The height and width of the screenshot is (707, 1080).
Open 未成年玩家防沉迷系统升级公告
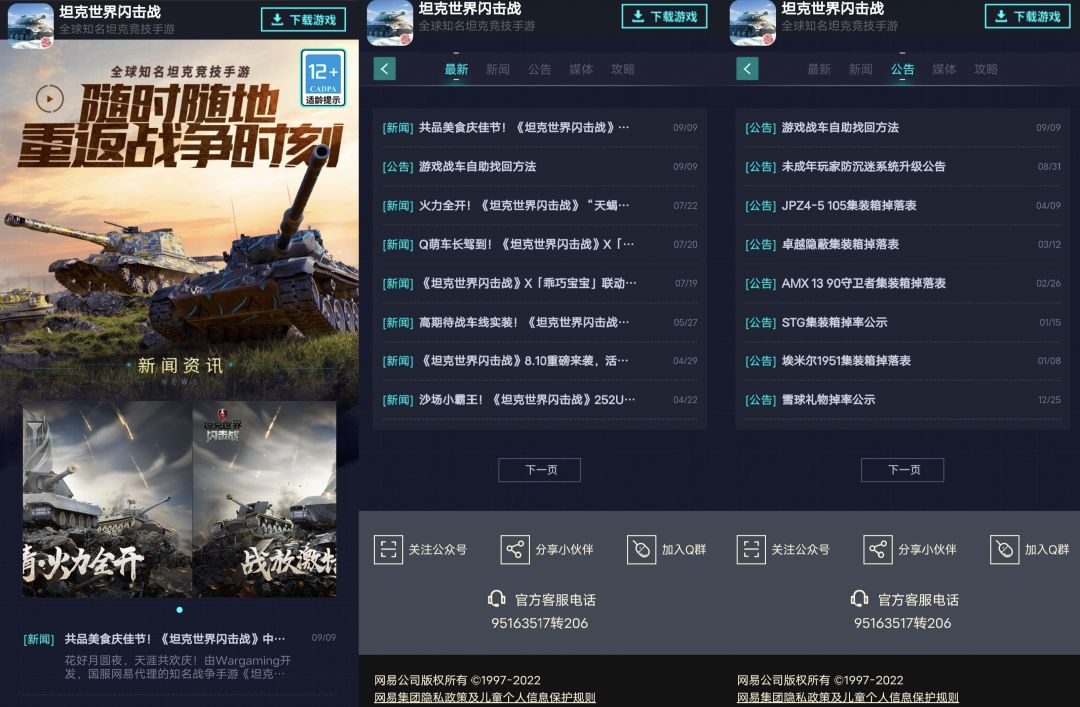point(903,166)
